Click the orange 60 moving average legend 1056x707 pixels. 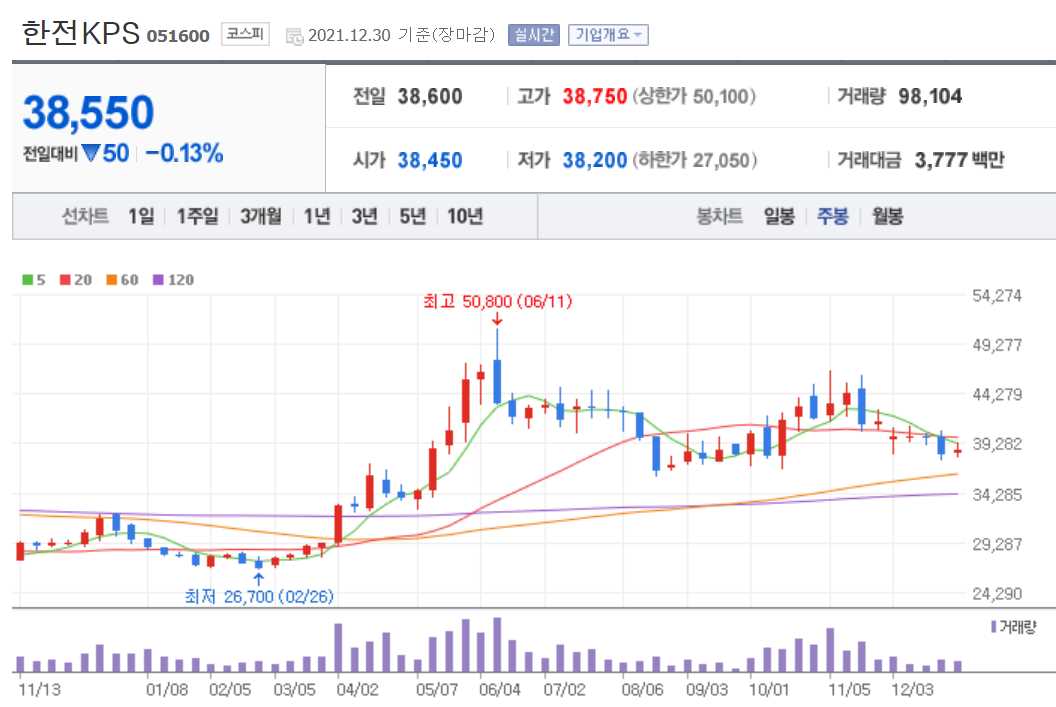tap(123, 279)
